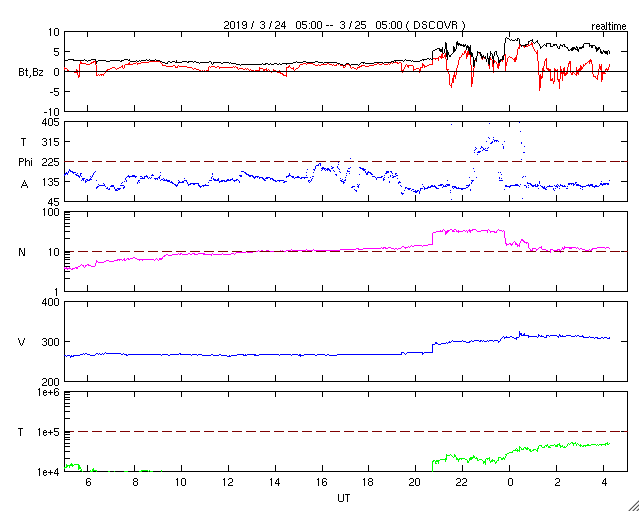This screenshot has width=640, height=512.
Task: Click the plot title with the DSCOVR date range
Action: [x=344, y=25]
